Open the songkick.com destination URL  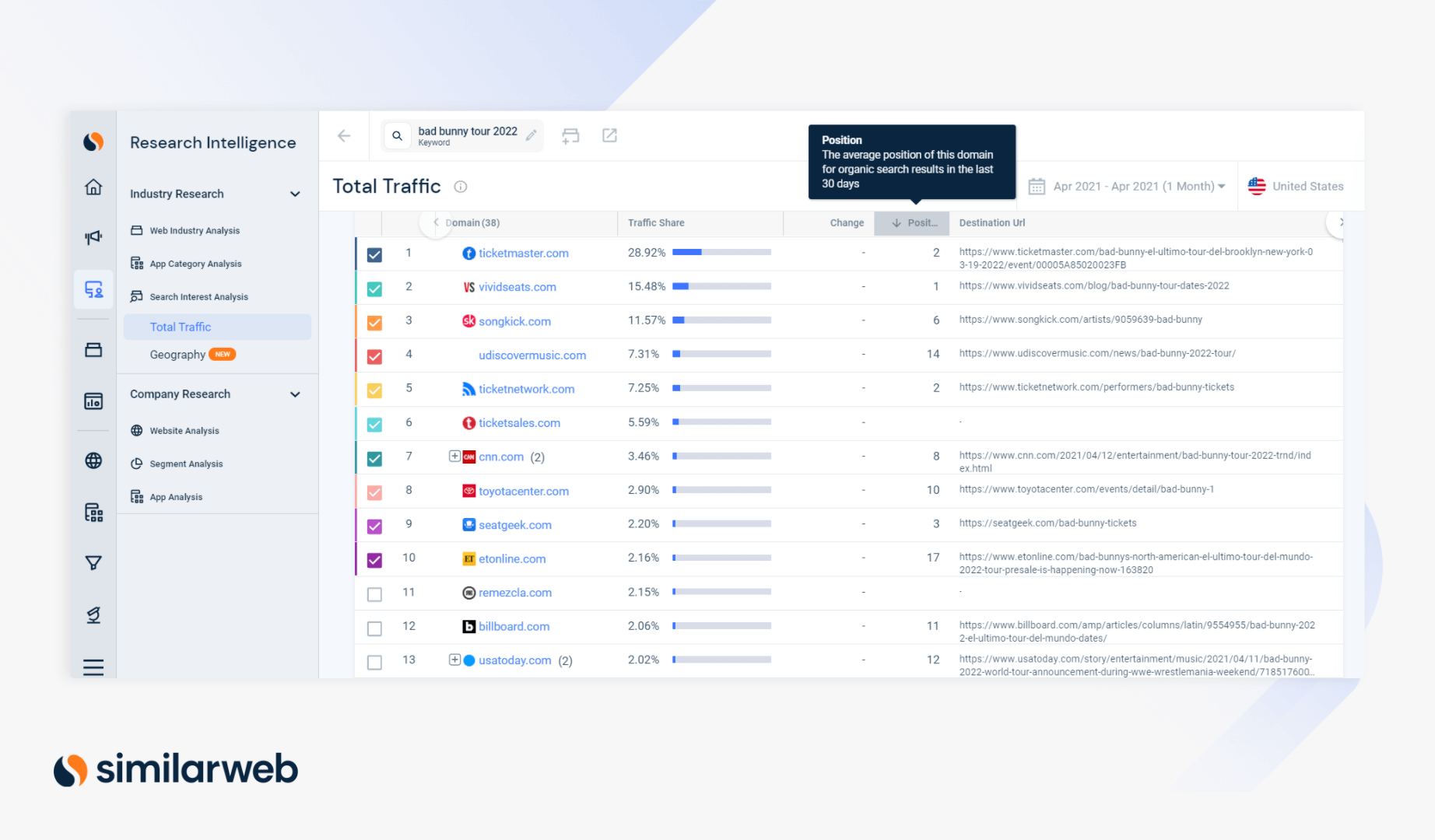[1080, 320]
